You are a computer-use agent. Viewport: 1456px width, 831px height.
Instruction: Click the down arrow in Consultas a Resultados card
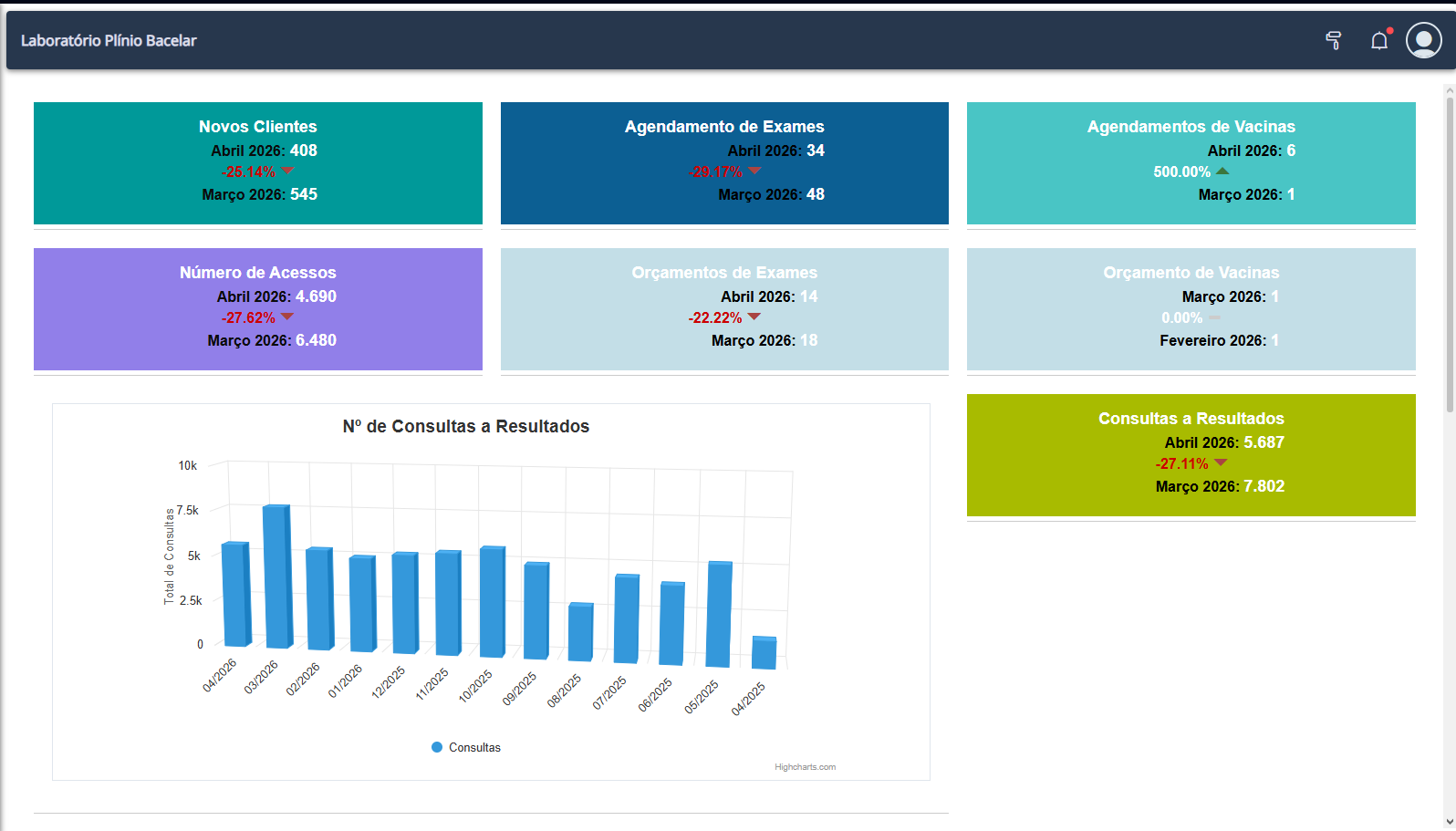click(1221, 462)
